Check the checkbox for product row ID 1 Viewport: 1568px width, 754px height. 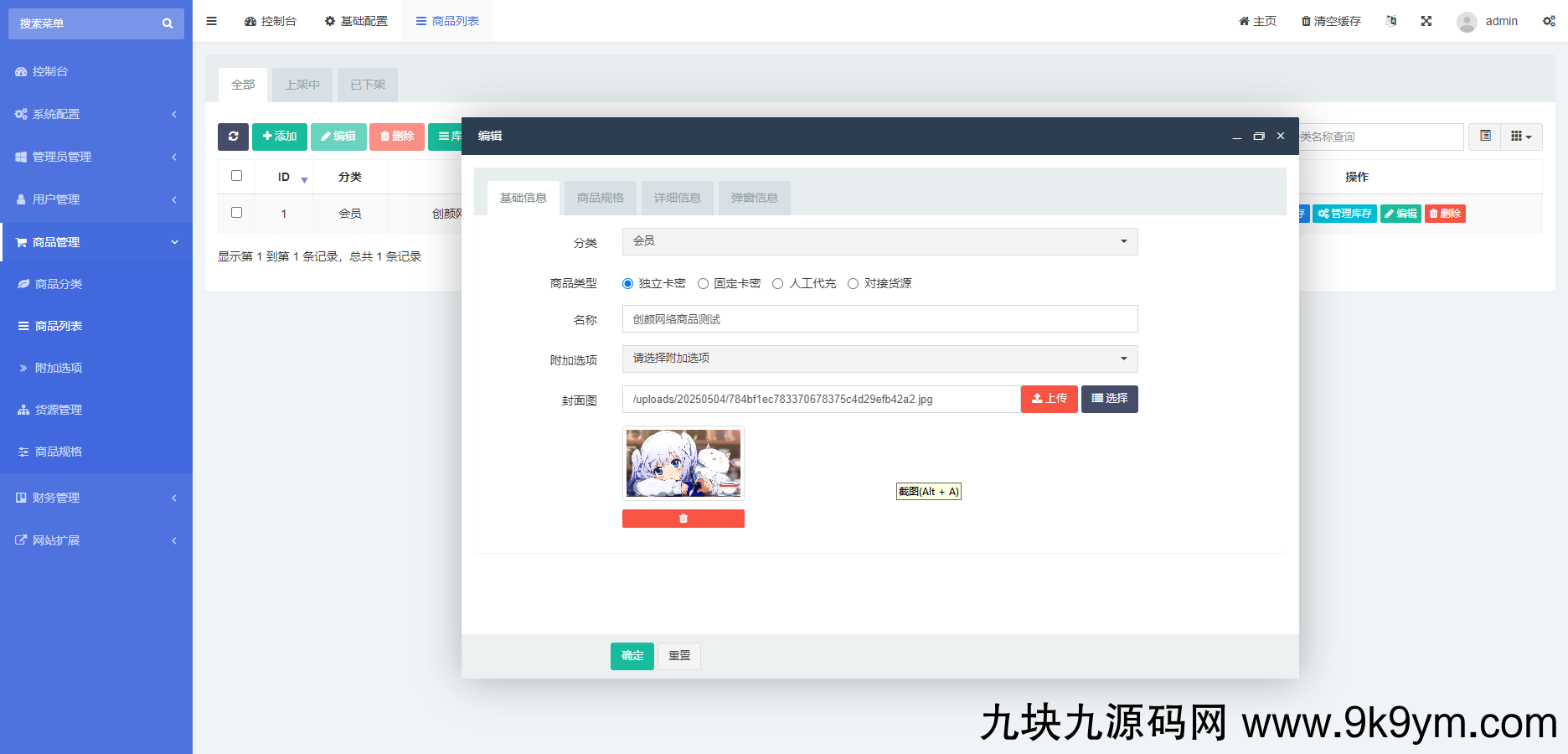tap(236, 213)
